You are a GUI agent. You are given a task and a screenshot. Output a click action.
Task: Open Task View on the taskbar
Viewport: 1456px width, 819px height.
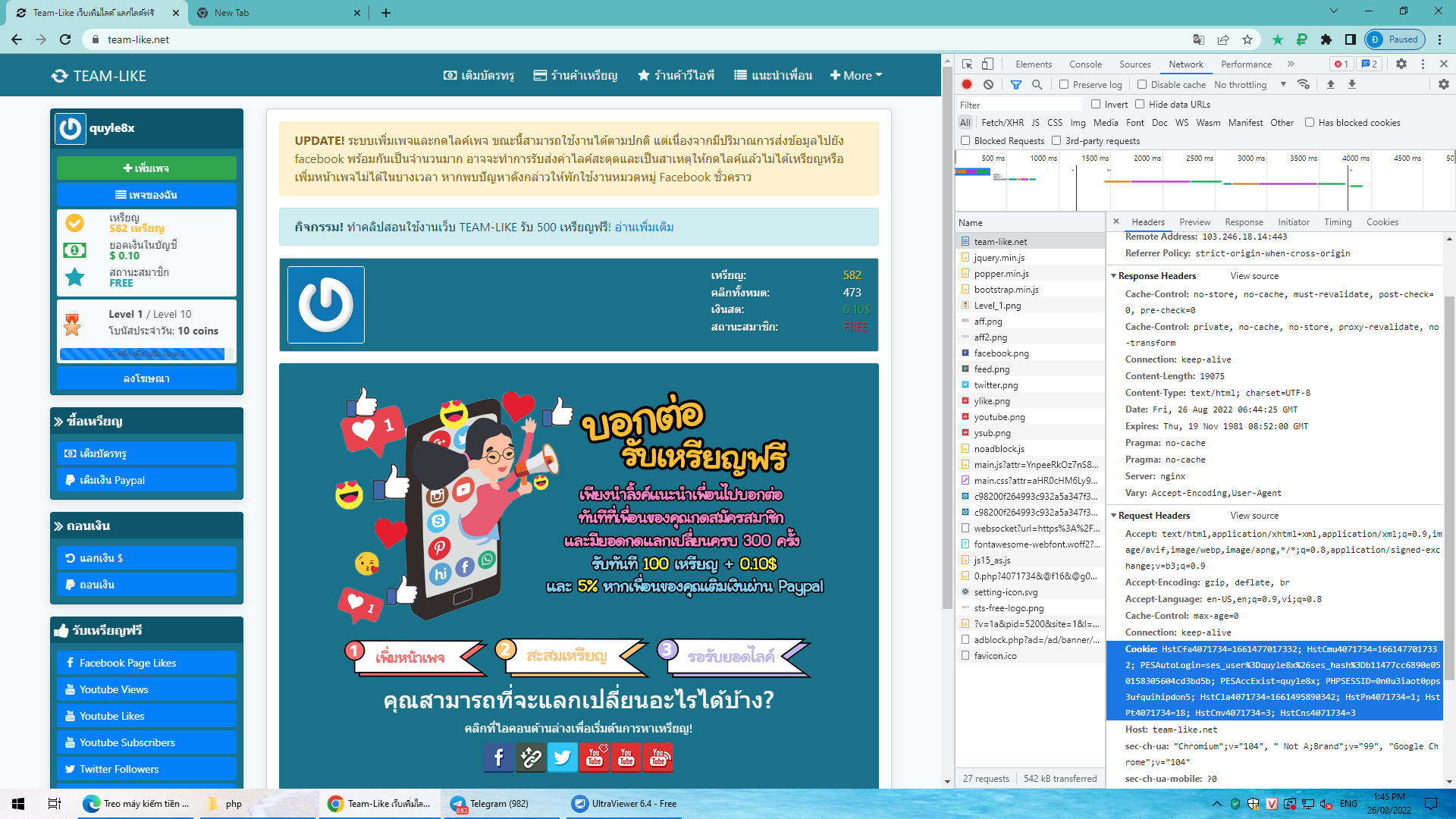tap(55, 804)
